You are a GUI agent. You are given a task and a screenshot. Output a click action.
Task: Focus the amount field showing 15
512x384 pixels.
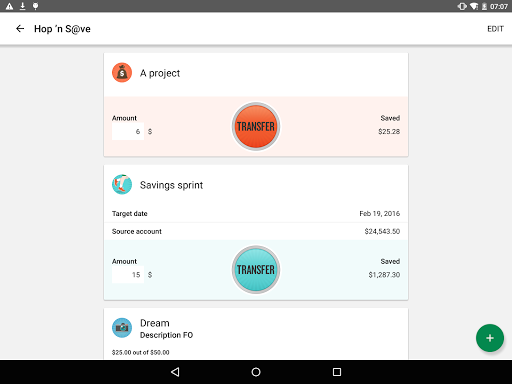pos(128,275)
